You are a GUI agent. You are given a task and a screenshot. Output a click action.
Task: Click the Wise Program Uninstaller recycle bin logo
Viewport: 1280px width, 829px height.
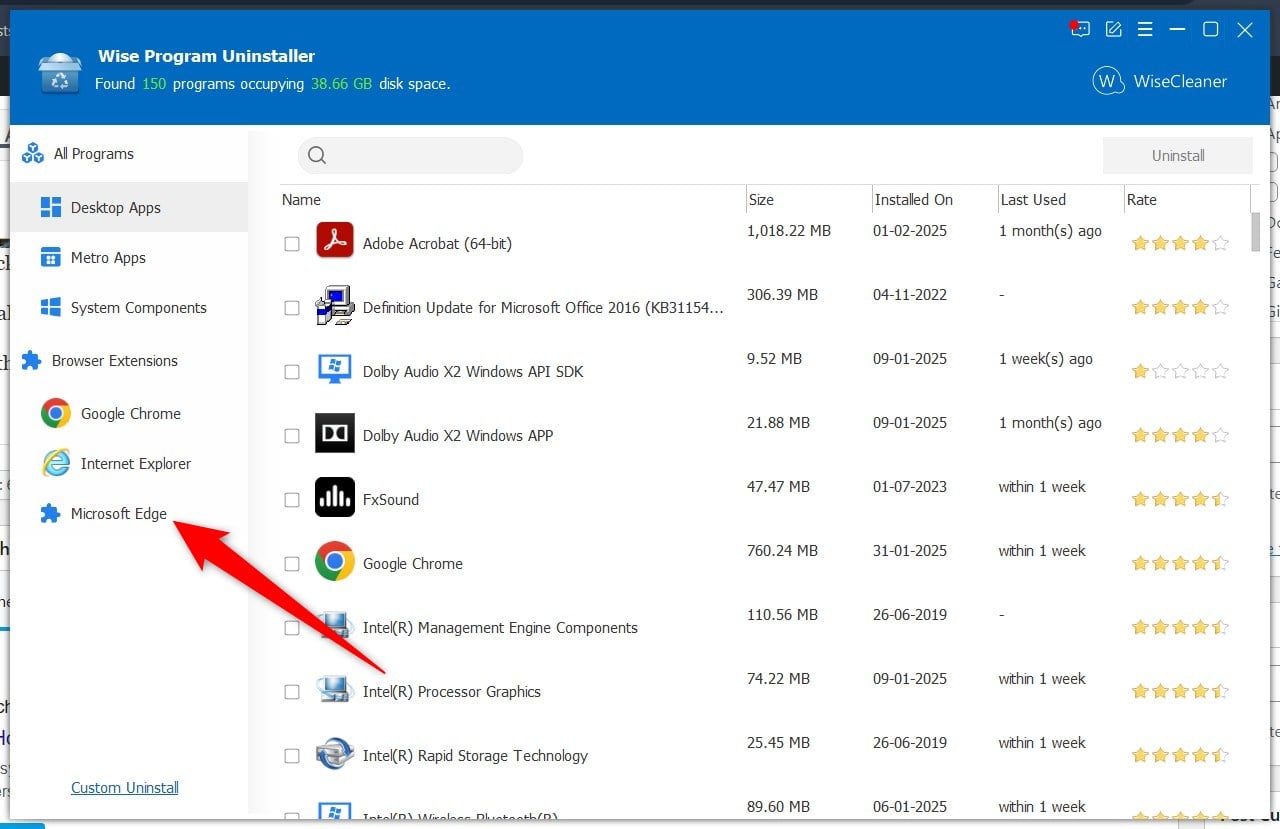click(x=60, y=72)
